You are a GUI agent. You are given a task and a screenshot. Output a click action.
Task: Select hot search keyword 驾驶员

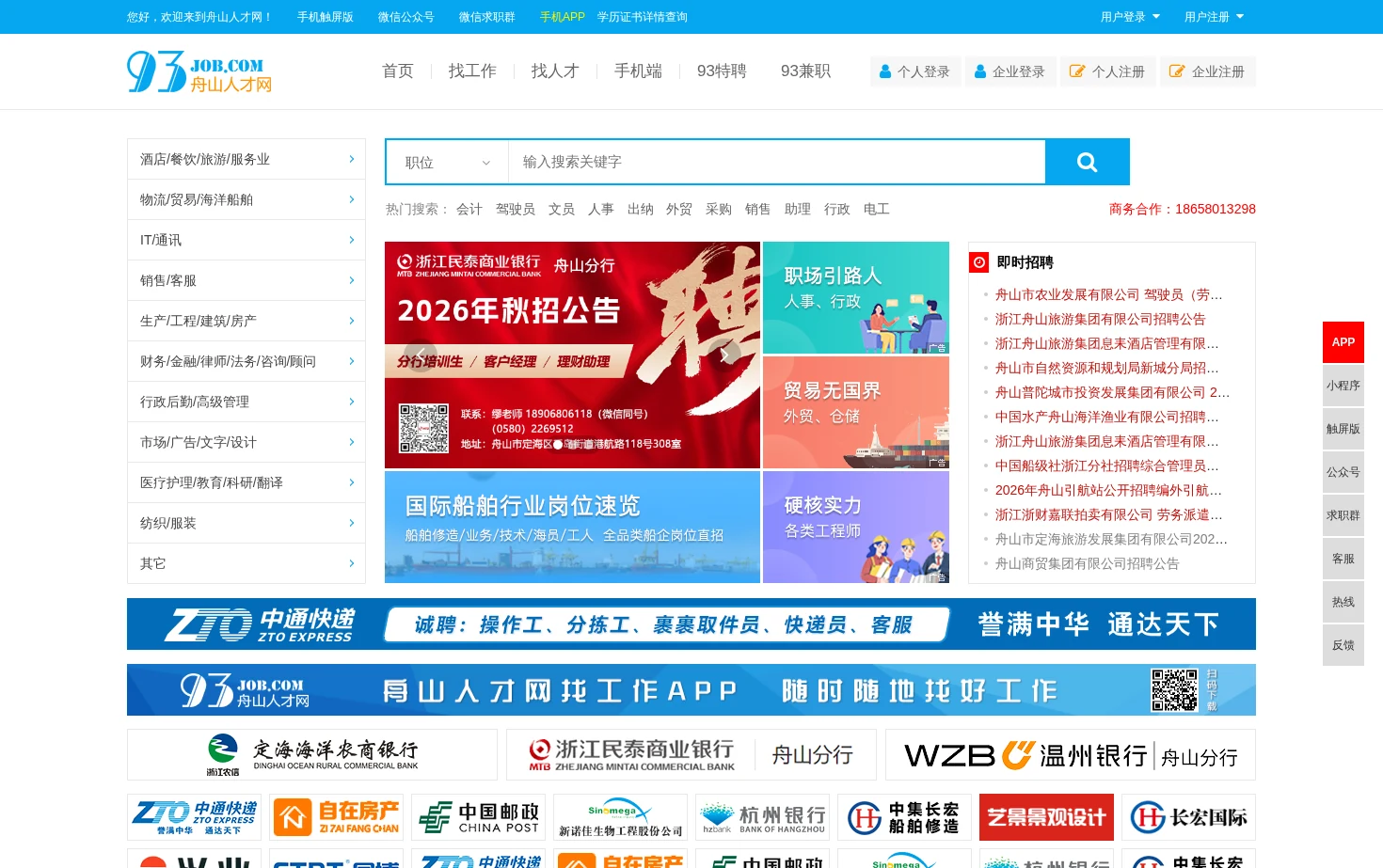point(516,209)
